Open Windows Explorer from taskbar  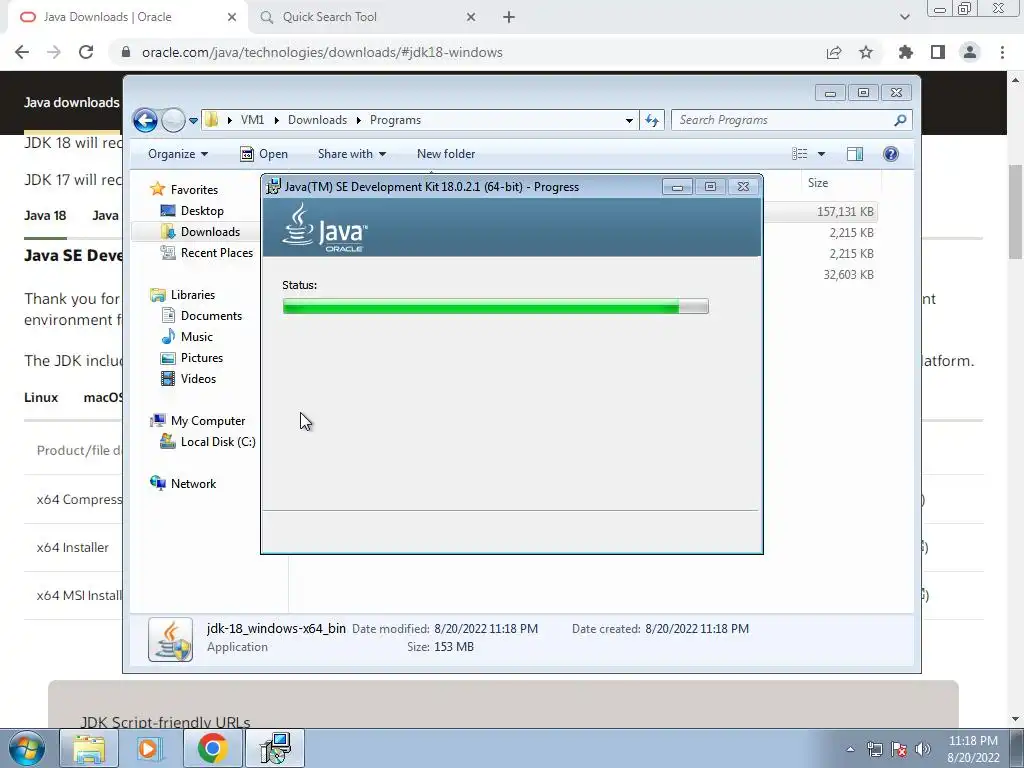tap(89, 748)
